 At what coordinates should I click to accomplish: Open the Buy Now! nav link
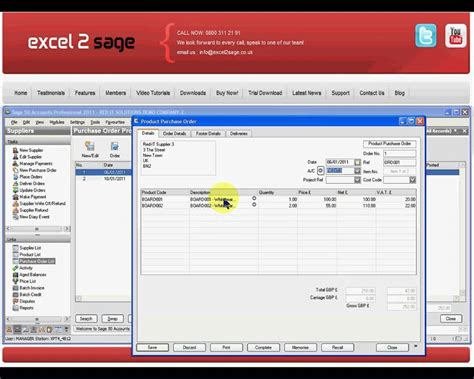coord(227,93)
